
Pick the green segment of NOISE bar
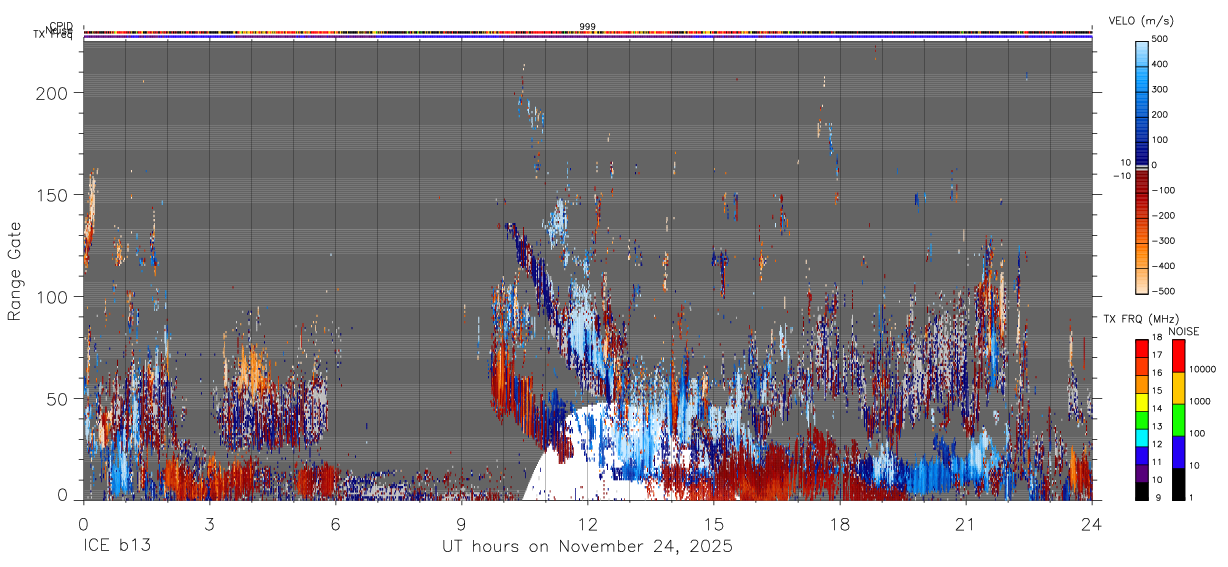pos(1178,419)
